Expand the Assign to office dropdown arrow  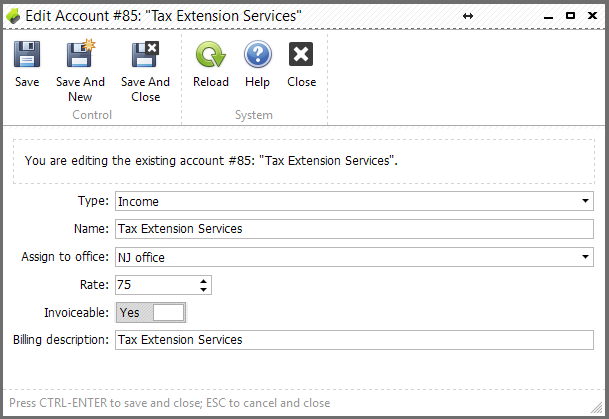(585, 257)
